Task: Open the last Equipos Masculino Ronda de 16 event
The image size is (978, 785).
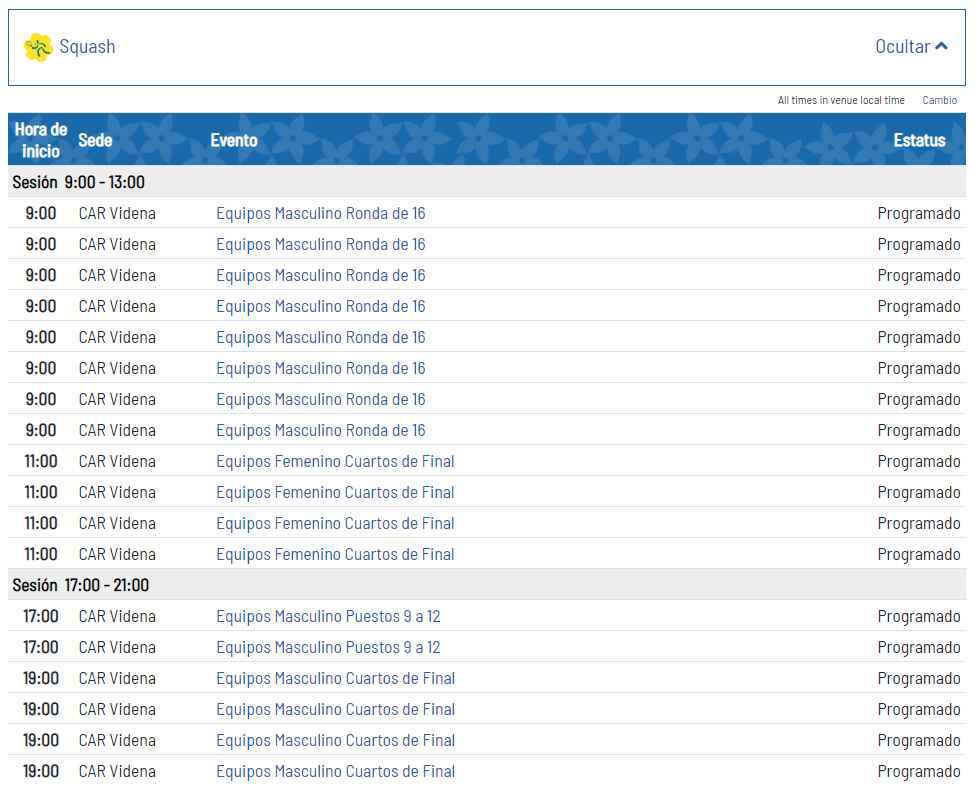Action: click(320, 430)
